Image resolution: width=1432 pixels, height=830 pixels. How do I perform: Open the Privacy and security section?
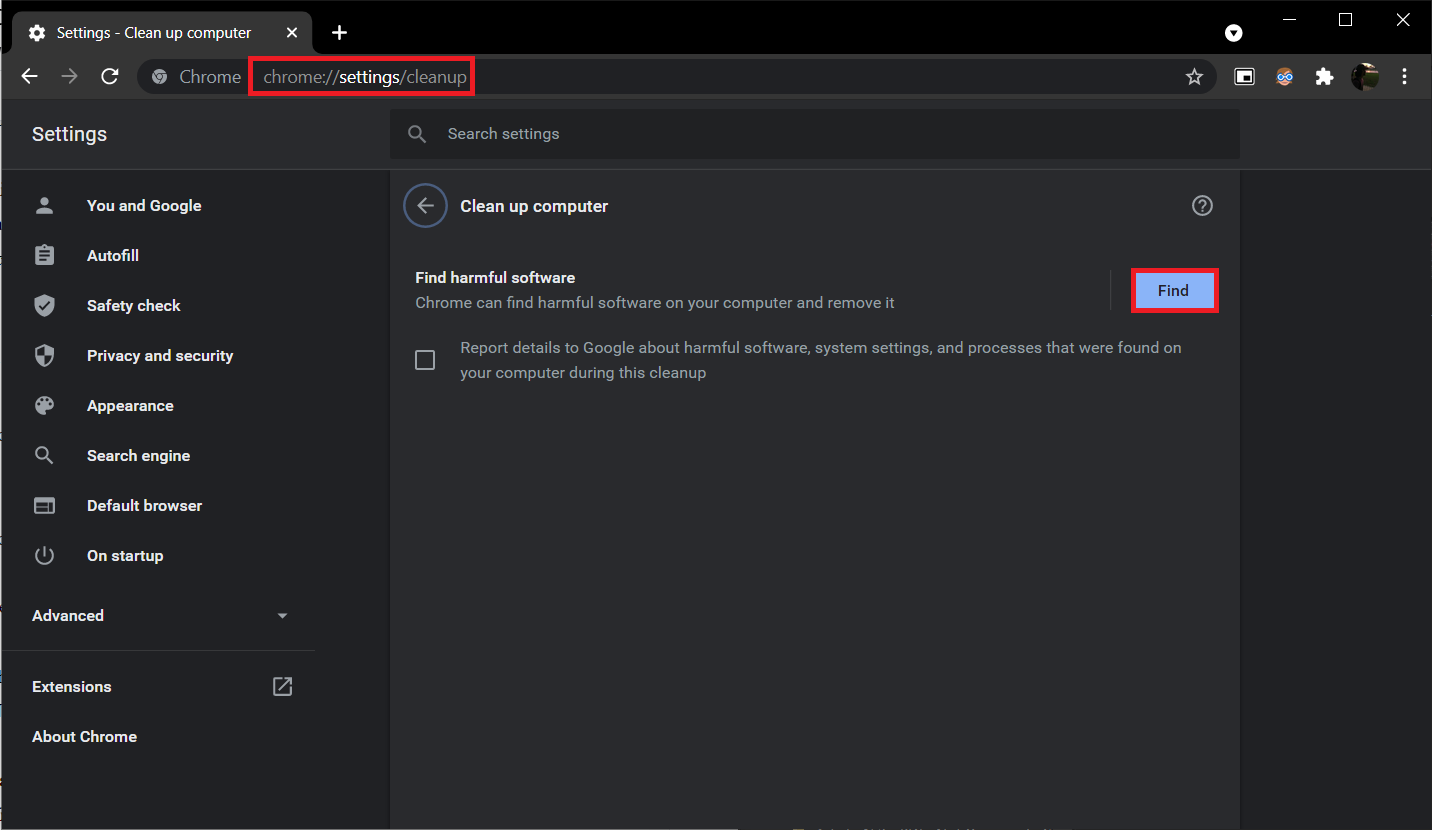(x=159, y=356)
